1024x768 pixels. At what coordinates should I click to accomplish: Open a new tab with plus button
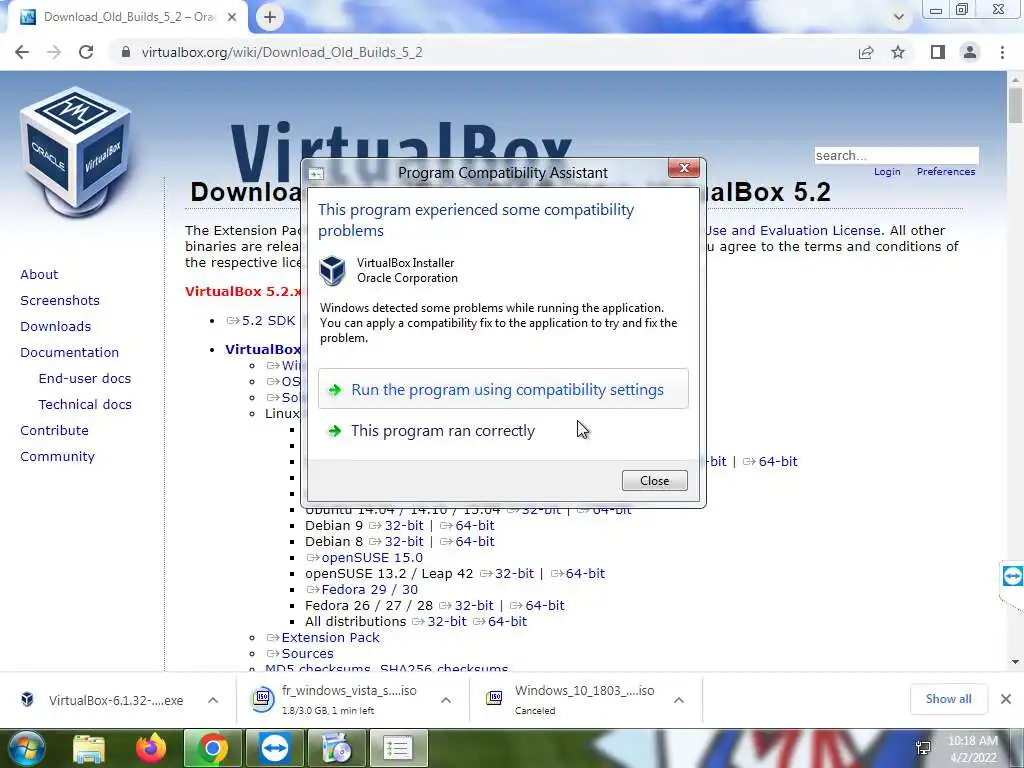(x=270, y=17)
